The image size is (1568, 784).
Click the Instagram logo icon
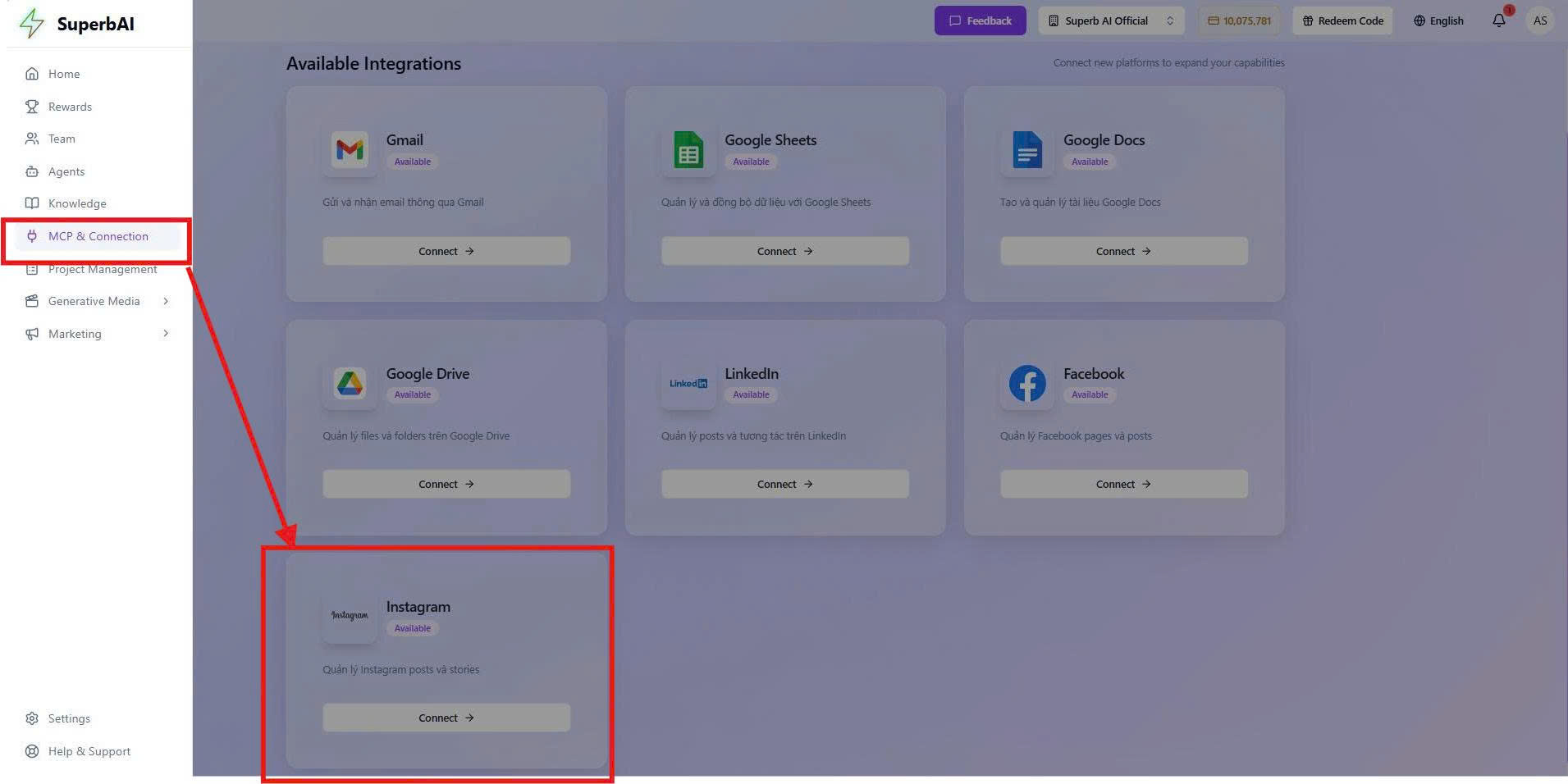(350, 616)
